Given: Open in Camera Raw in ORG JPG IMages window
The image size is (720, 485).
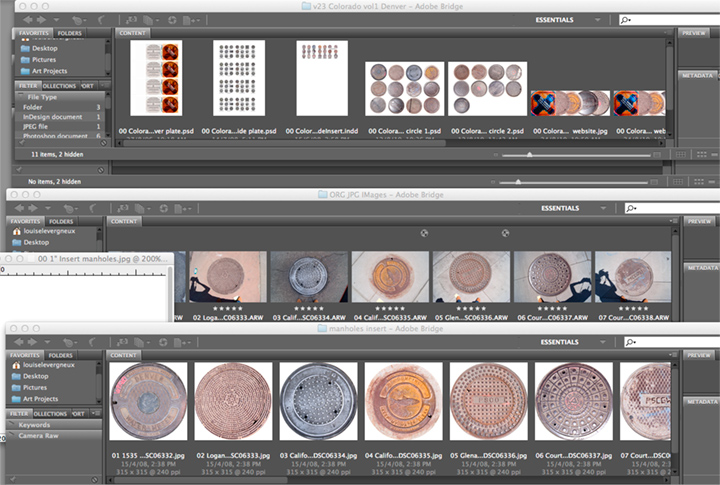Looking at the screenshot, I should pos(163,209).
